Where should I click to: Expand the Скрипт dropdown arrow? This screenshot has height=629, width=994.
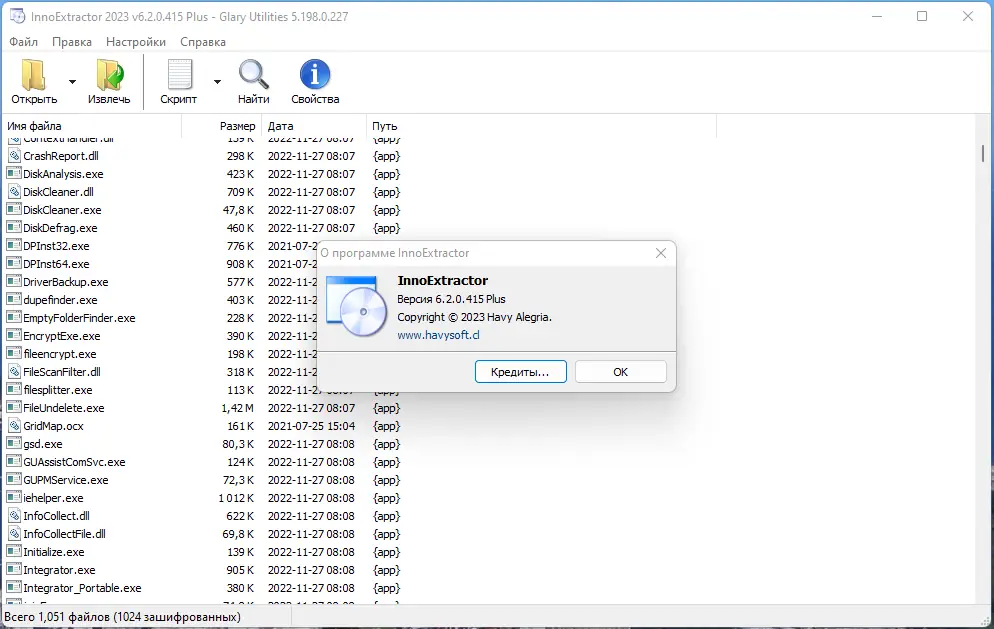click(x=217, y=82)
